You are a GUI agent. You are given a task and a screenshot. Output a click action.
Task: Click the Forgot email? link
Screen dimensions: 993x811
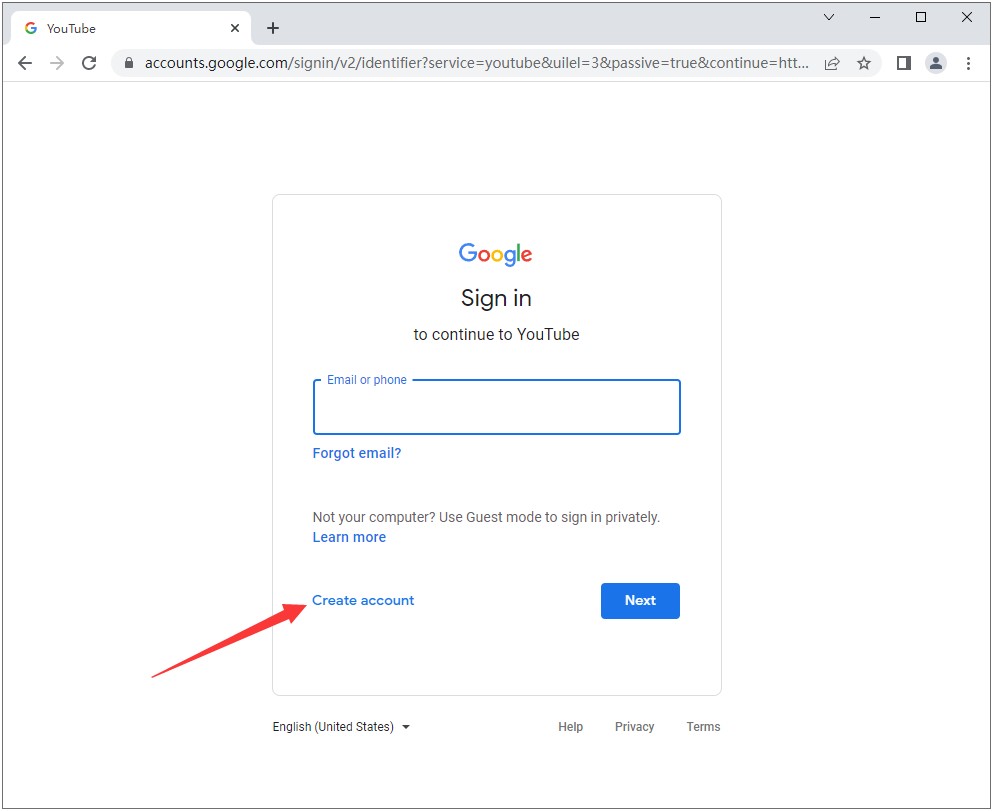[x=357, y=453]
